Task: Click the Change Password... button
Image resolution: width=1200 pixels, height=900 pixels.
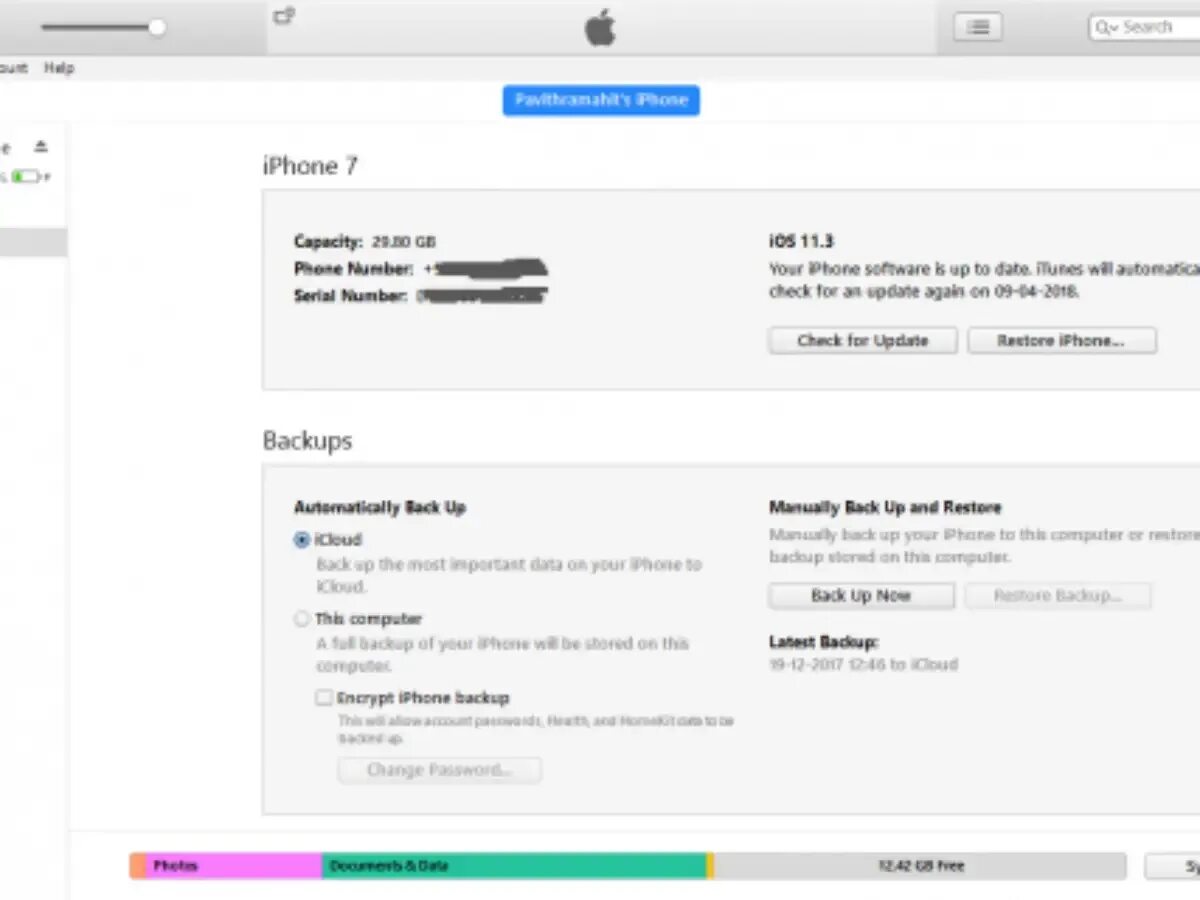Action: pyautogui.click(x=440, y=770)
